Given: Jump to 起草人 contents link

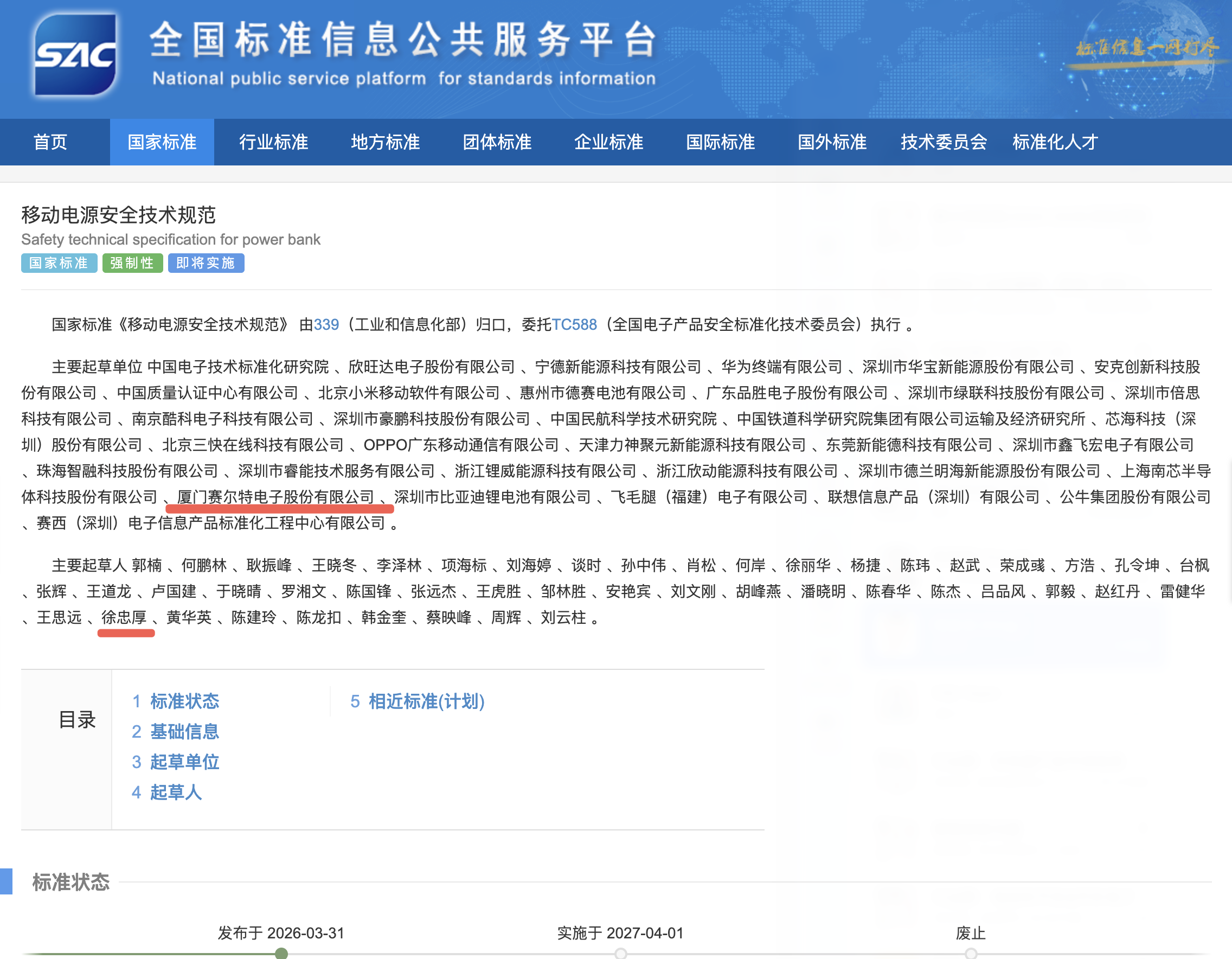Looking at the screenshot, I should click(x=176, y=792).
